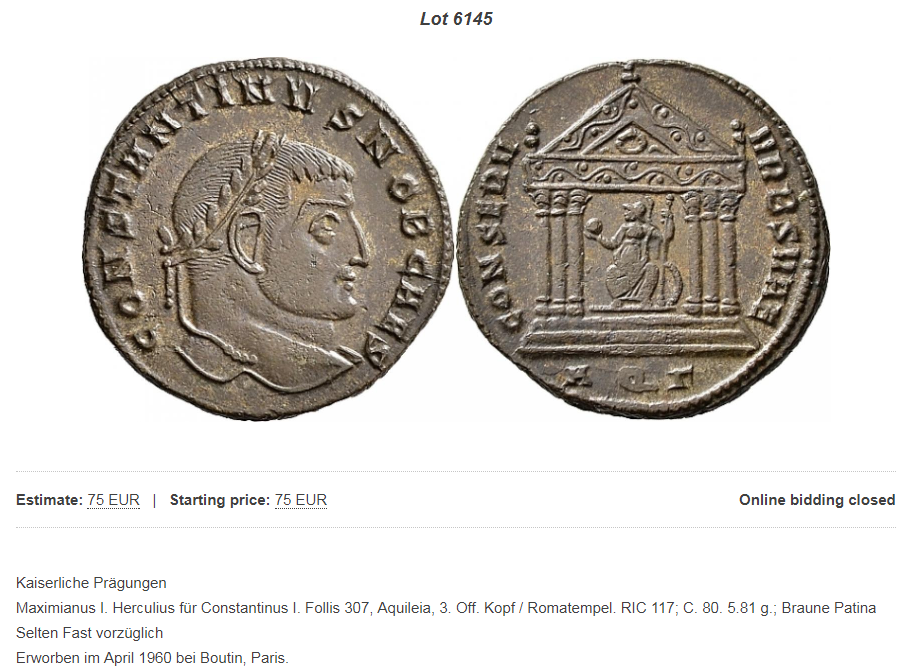The width and height of the screenshot is (912, 669).
Task: Click the Braune Patina text
Action: pos(829,608)
